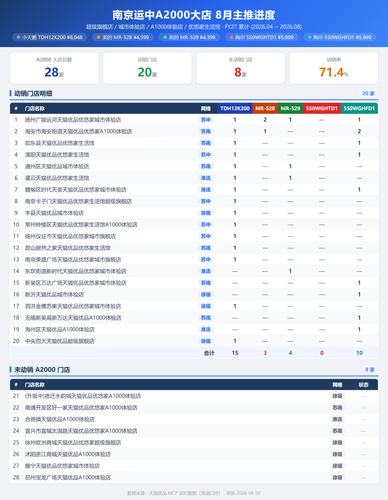The width and height of the screenshot is (388, 500).
Task: Click the TDH12K200 column header
Action: 235,108
